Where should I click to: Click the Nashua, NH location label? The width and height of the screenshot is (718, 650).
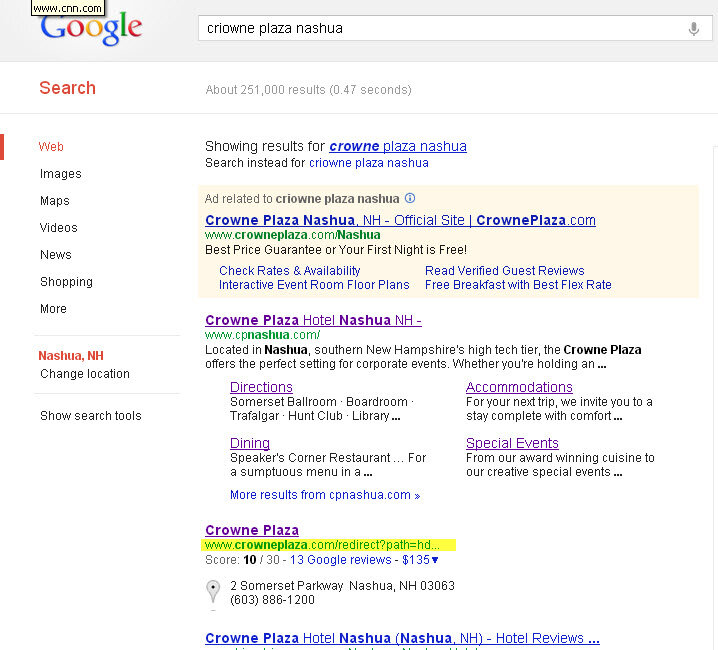pos(71,355)
